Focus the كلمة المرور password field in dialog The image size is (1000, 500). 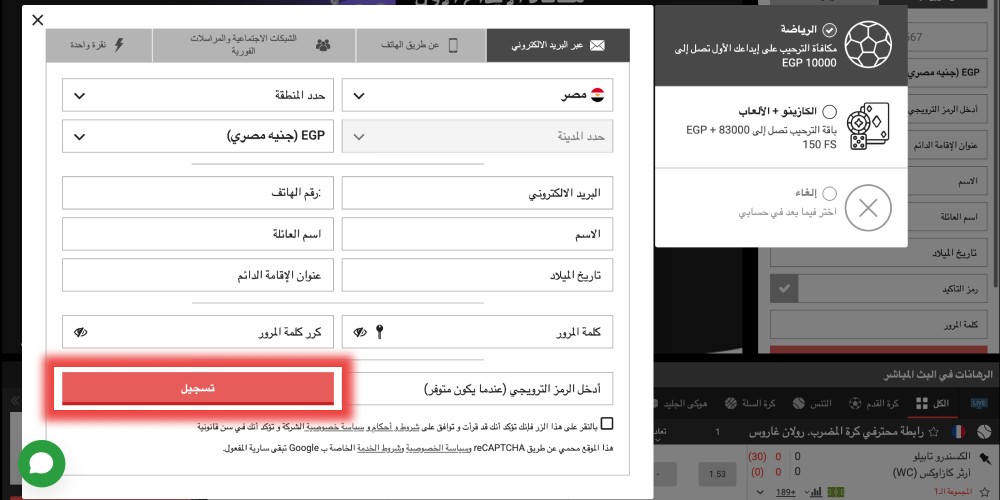[x=477, y=332]
